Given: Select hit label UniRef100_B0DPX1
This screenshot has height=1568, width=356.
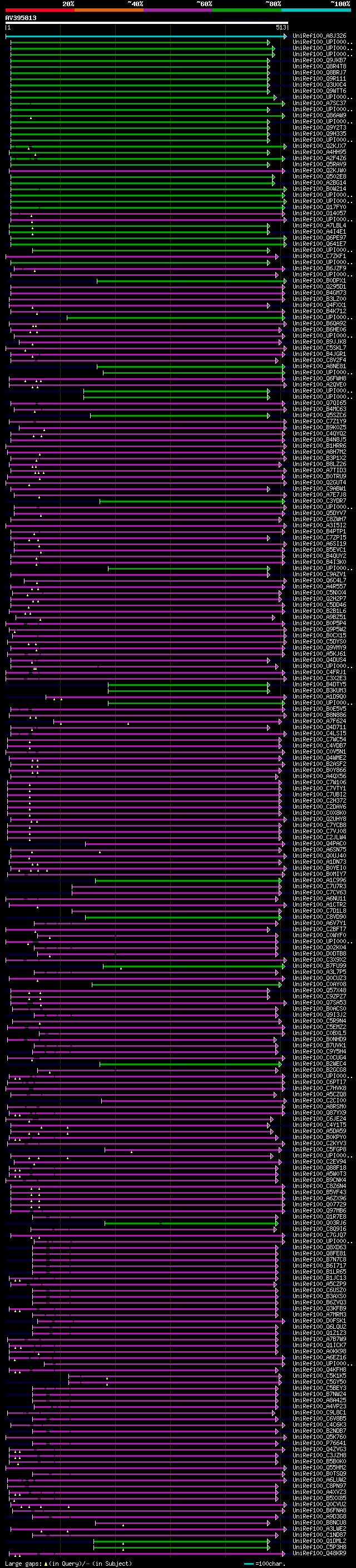Looking at the screenshot, I should coord(319,280).
